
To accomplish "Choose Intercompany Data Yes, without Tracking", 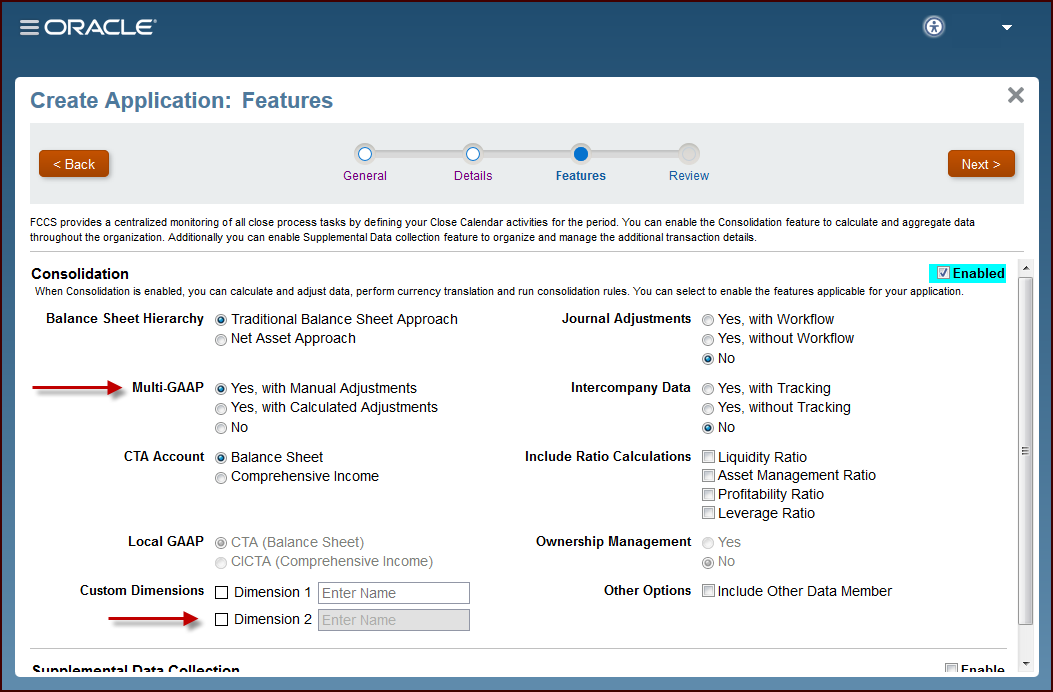I will point(708,408).
